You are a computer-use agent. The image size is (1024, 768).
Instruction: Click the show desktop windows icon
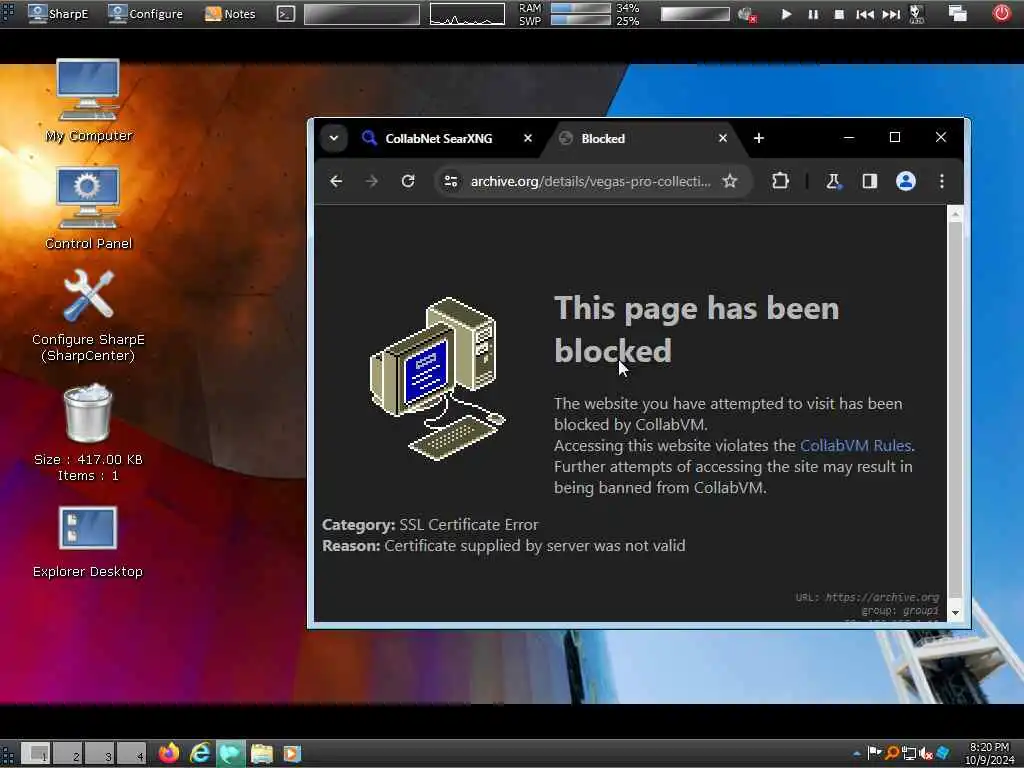point(957,14)
